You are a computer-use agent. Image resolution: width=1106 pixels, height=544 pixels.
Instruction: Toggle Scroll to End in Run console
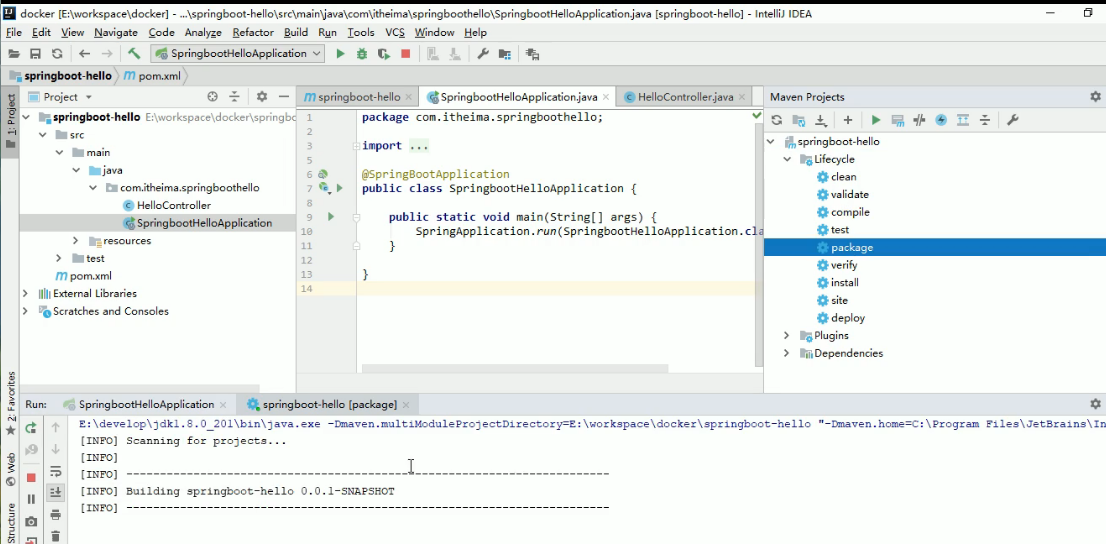click(x=56, y=492)
